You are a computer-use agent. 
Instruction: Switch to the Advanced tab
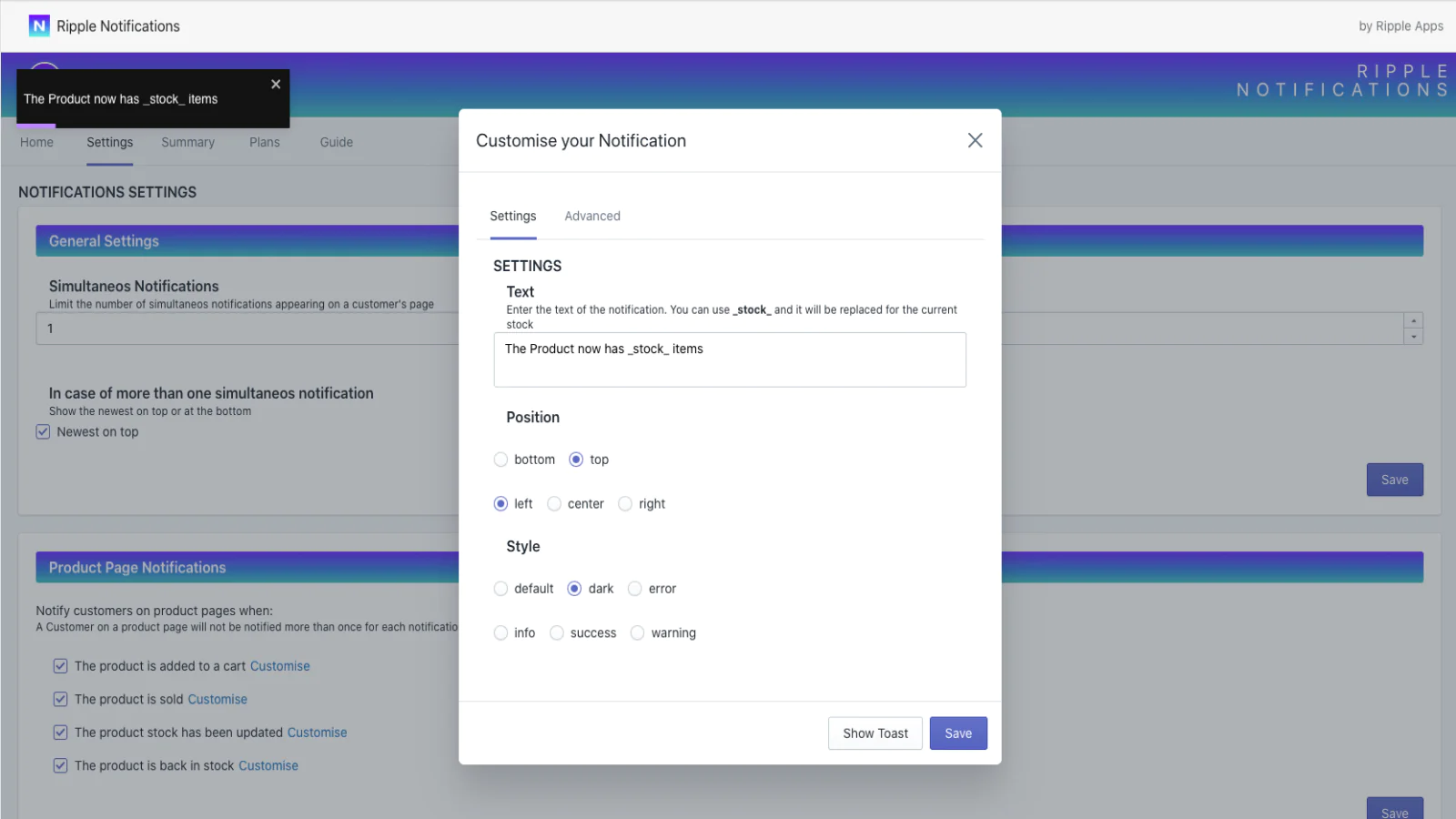591,217
